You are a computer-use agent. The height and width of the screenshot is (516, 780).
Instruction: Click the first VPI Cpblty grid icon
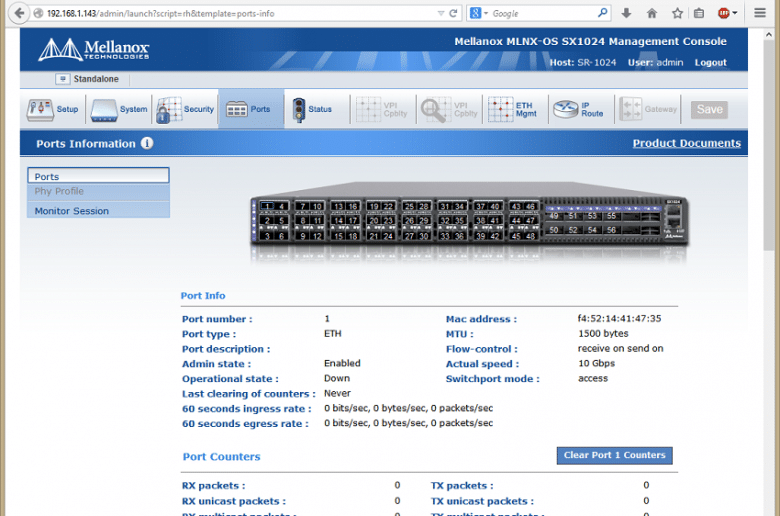coord(368,109)
